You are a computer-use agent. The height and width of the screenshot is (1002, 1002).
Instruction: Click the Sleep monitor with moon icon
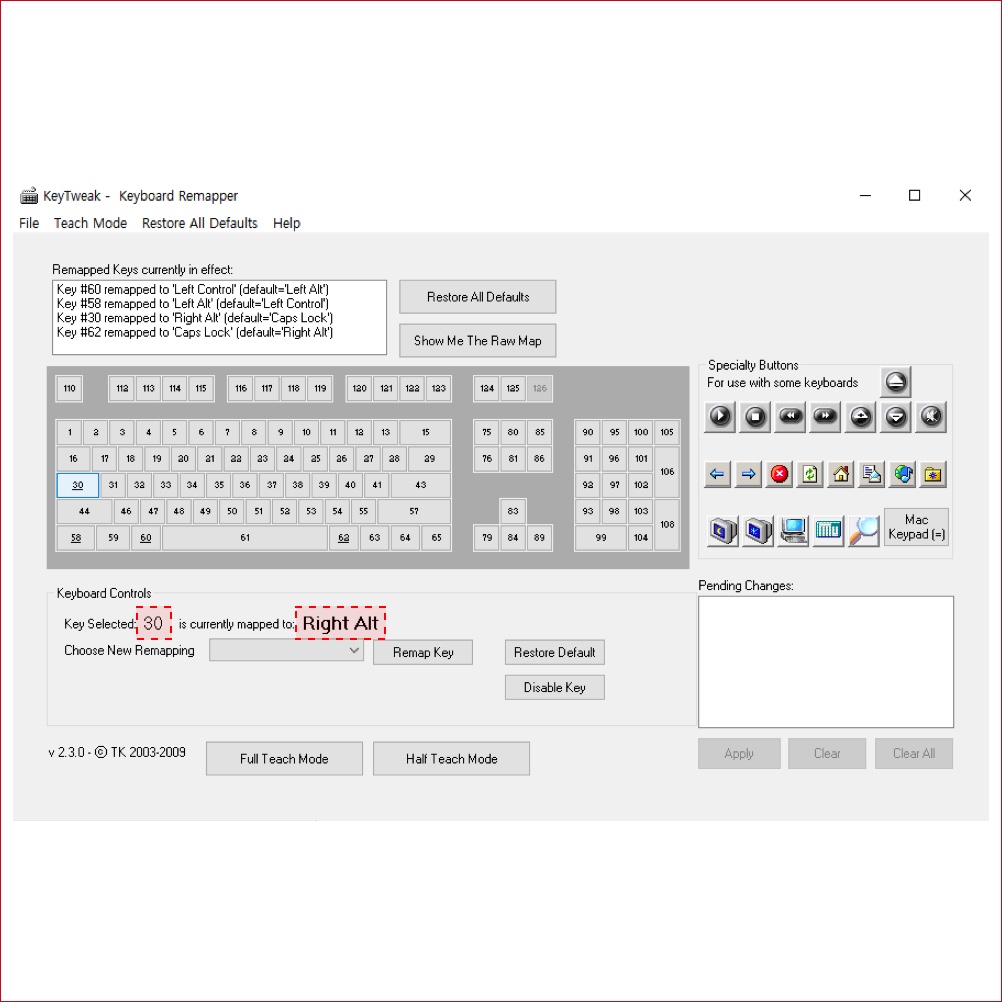click(723, 530)
